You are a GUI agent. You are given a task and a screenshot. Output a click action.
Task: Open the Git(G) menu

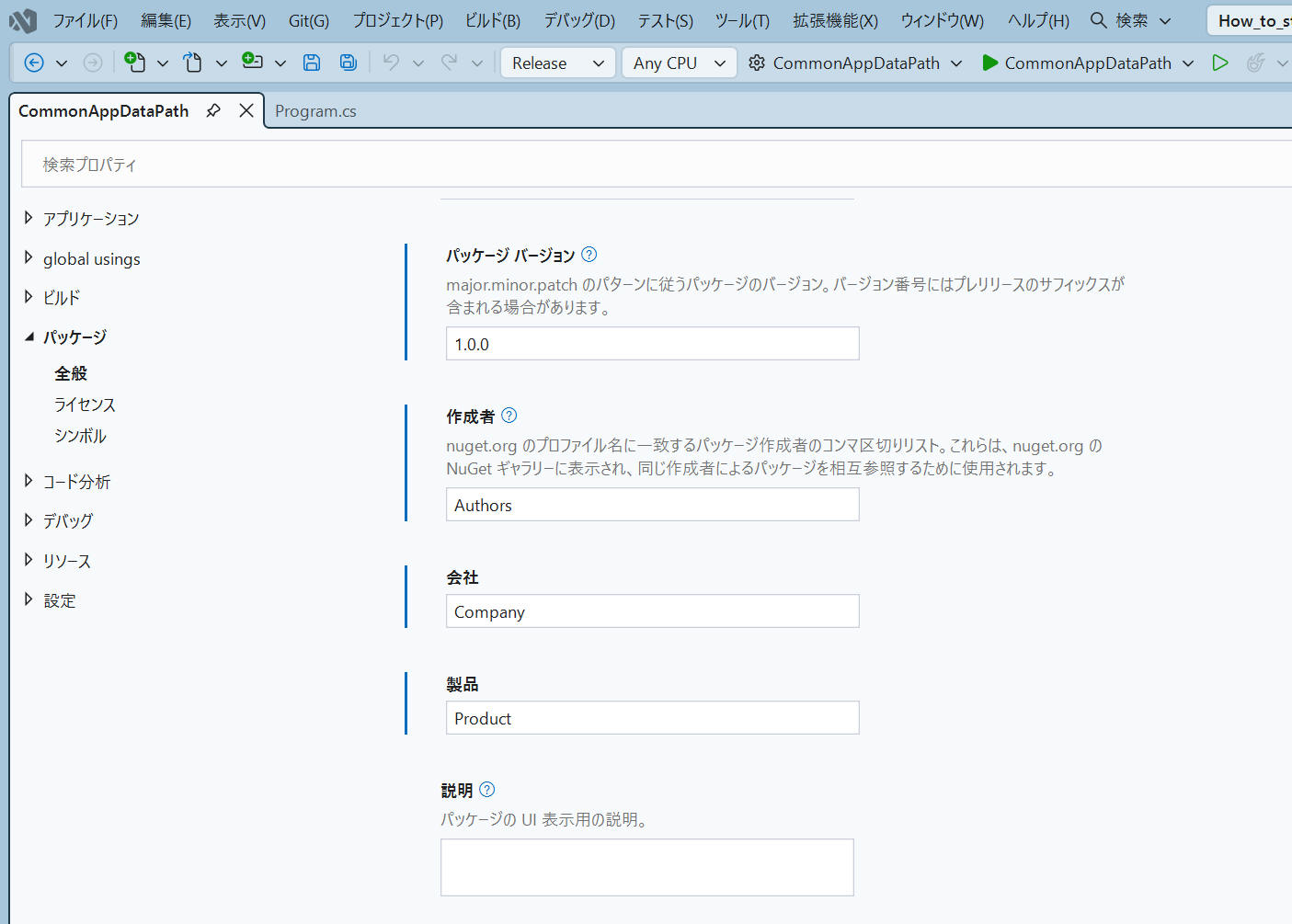309,20
